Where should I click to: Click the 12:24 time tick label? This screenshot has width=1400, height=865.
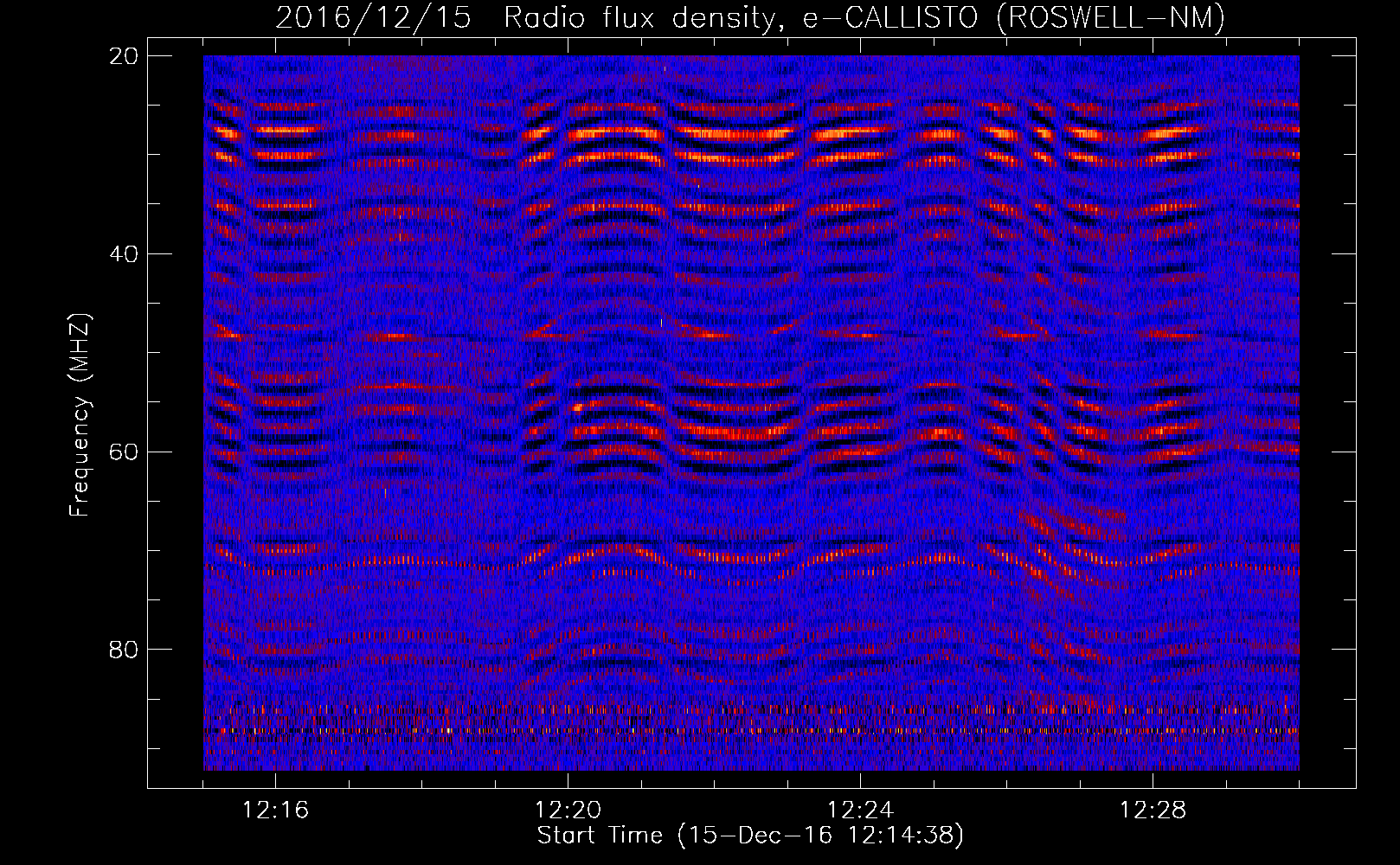pos(861,811)
